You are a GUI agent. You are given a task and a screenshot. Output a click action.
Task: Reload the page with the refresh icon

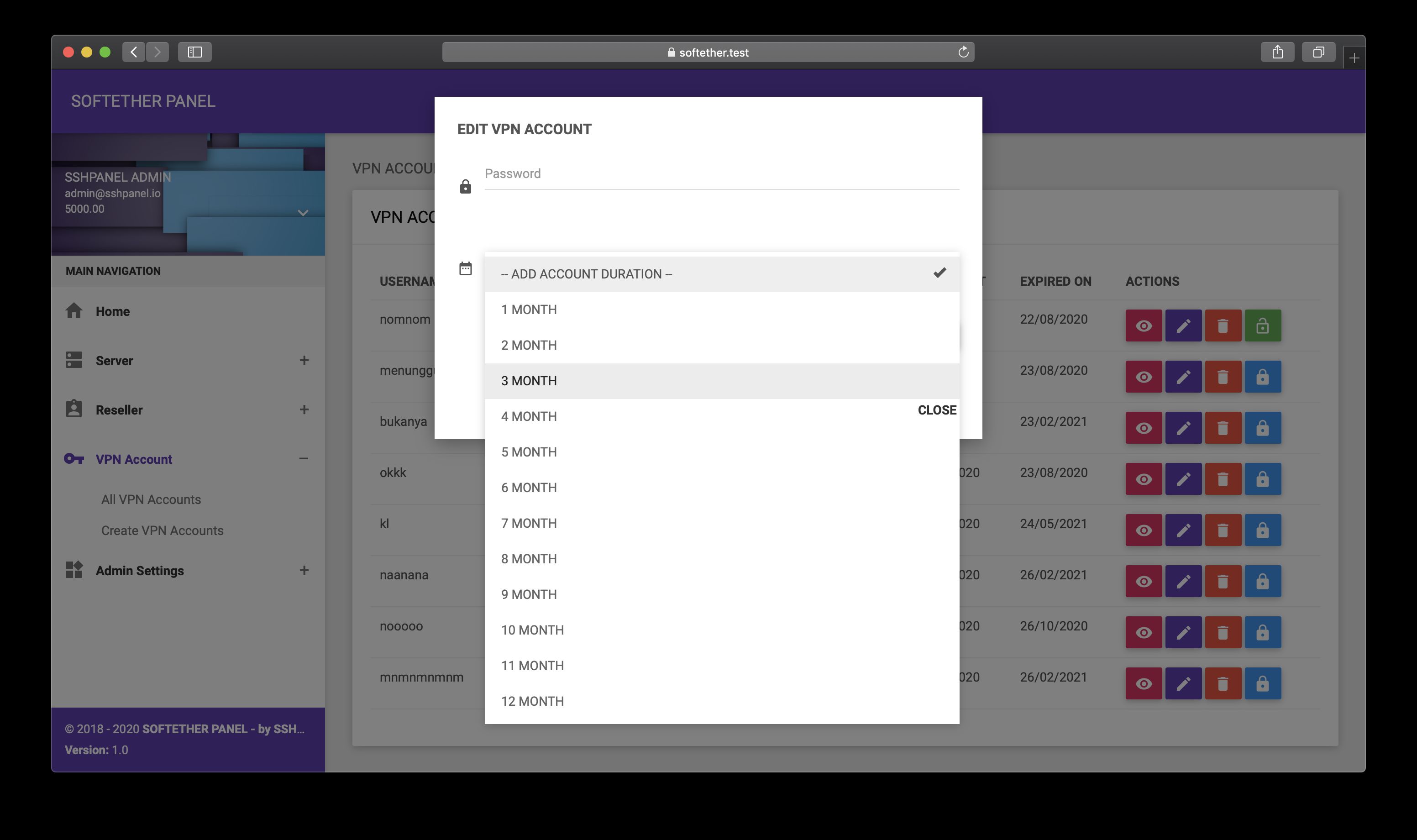(x=963, y=52)
